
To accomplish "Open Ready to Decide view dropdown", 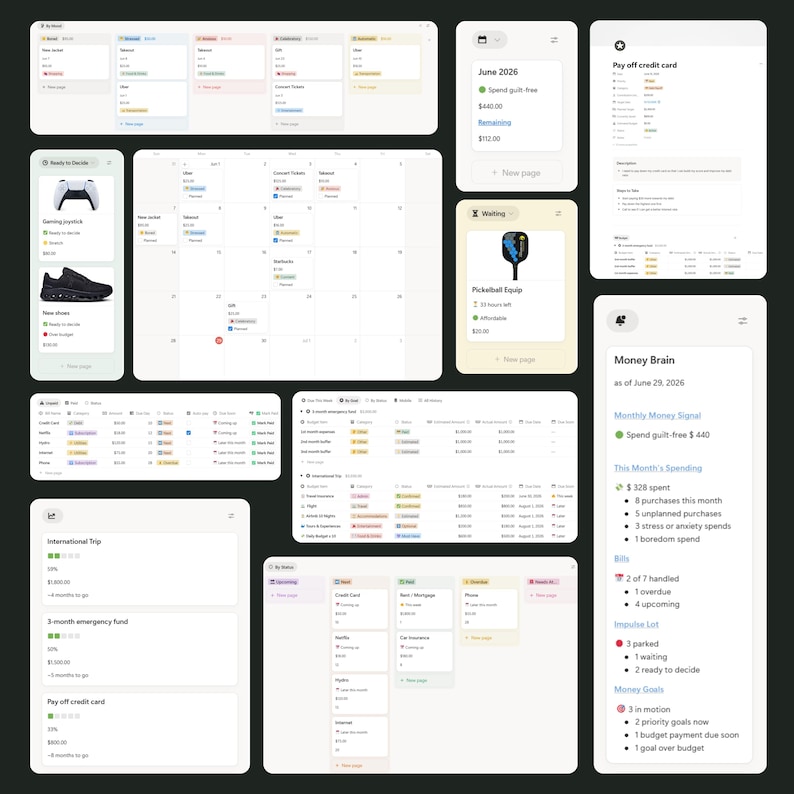I will pos(68,163).
